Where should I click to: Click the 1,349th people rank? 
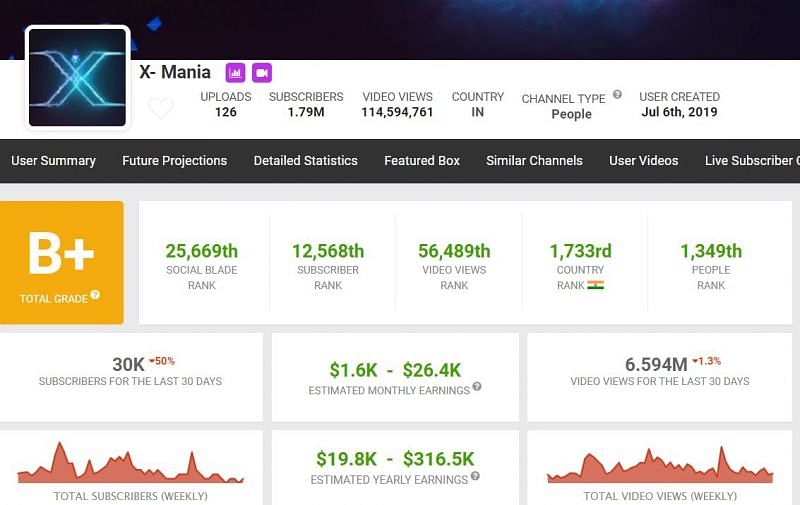[x=711, y=251]
